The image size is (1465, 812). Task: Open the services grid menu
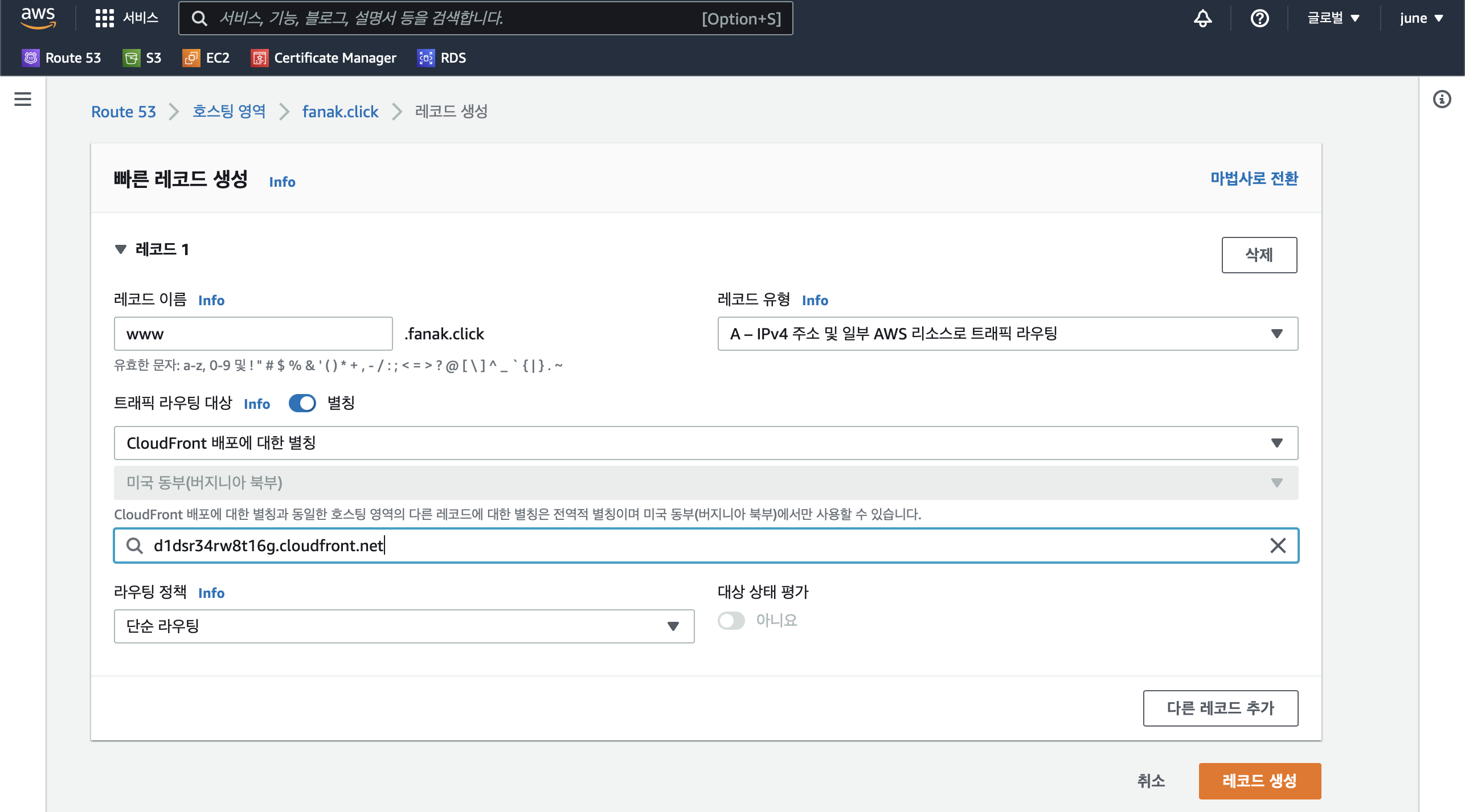click(126, 18)
